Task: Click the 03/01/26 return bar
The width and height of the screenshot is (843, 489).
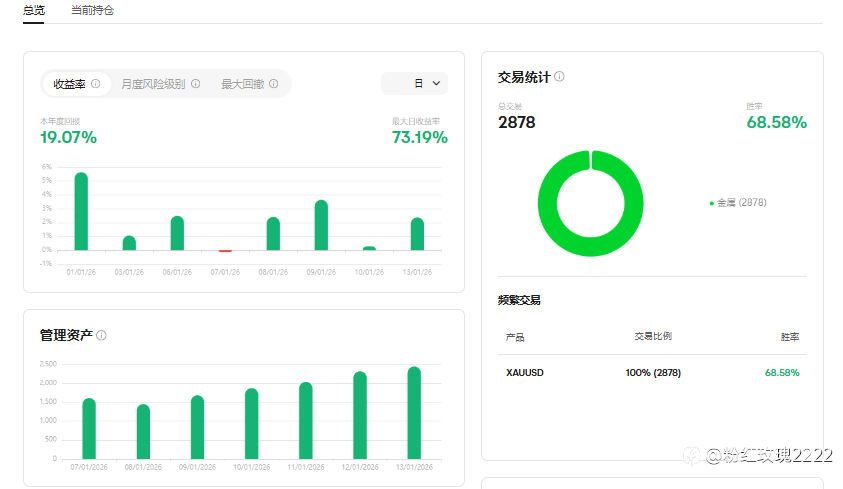Action: point(129,243)
